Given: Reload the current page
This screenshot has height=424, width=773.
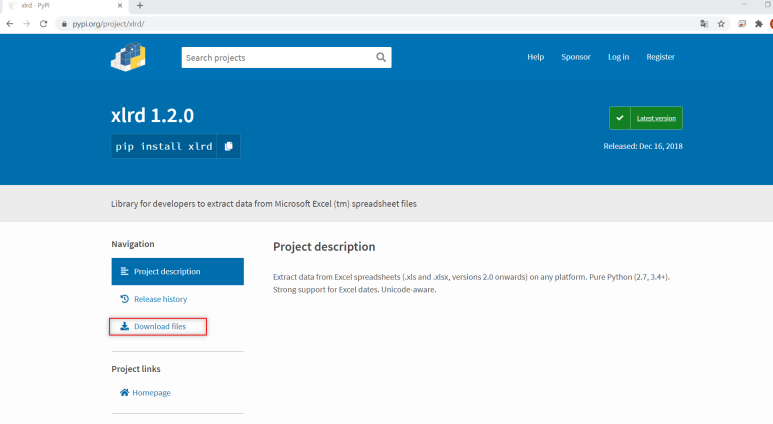Looking at the screenshot, I should pos(43,24).
